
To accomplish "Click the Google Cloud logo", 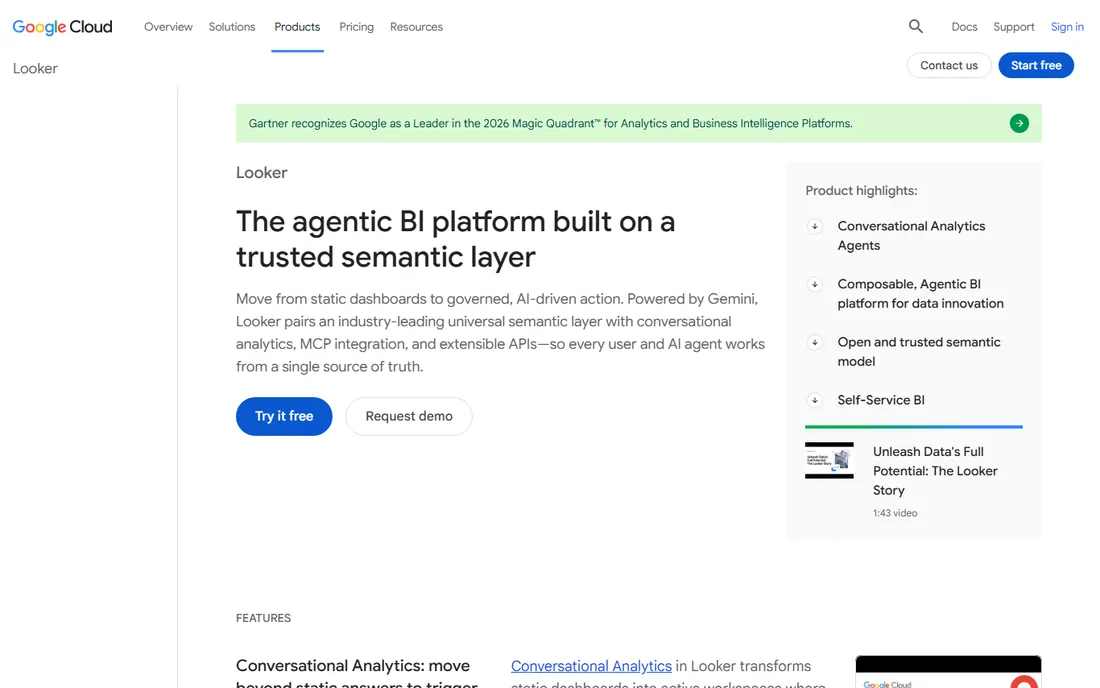I will pos(62,27).
